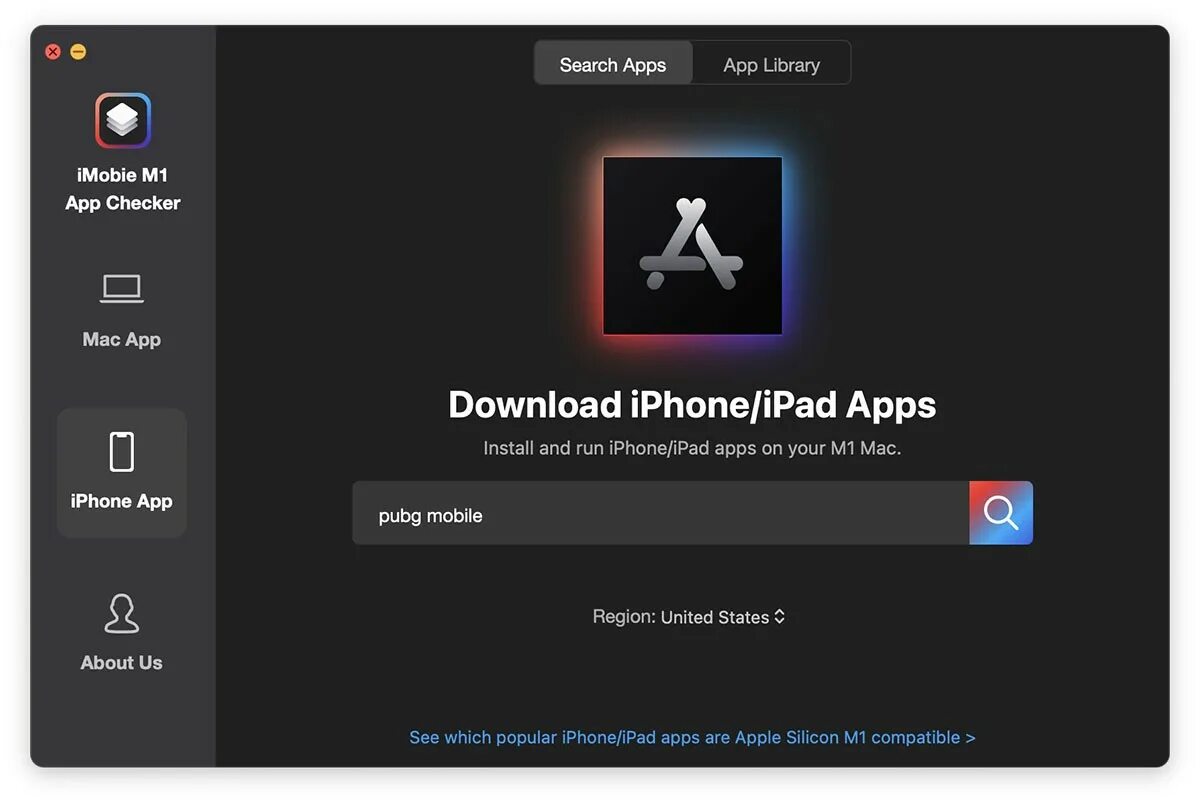The height and width of the screenshot is (800, 1200).
Task: Click the magnifier search button
Action: (1001, 513)
